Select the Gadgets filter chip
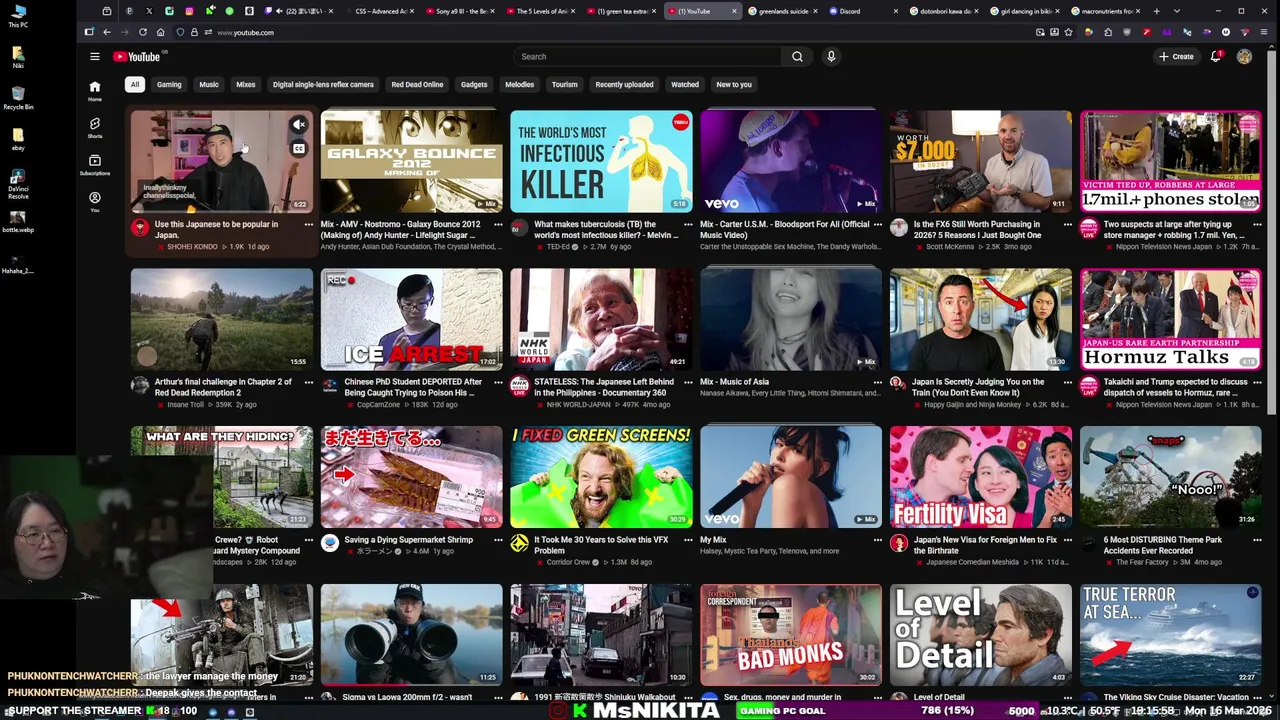 [x=474, y=85]
